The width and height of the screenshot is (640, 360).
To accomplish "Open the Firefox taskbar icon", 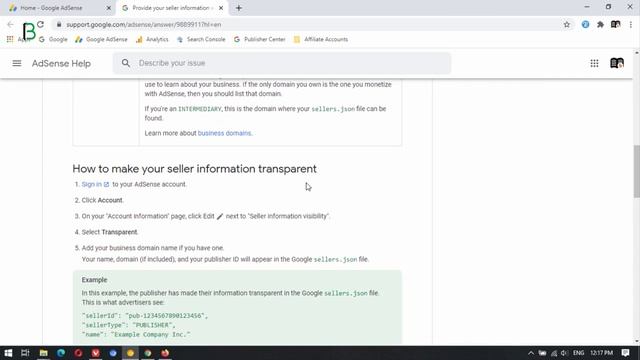I will pyautogui.click(x=165, y=353).
